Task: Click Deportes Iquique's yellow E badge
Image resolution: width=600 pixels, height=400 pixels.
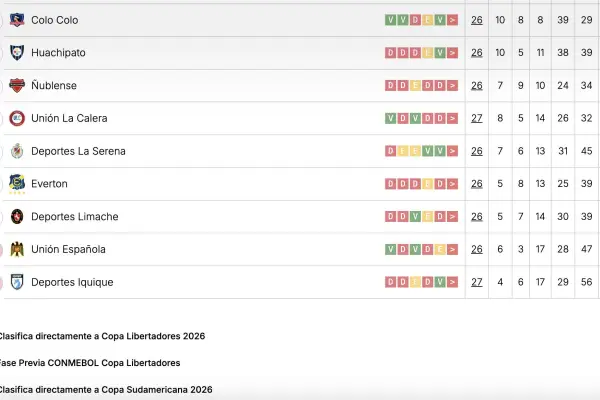Action: click(x=415, y=282)
